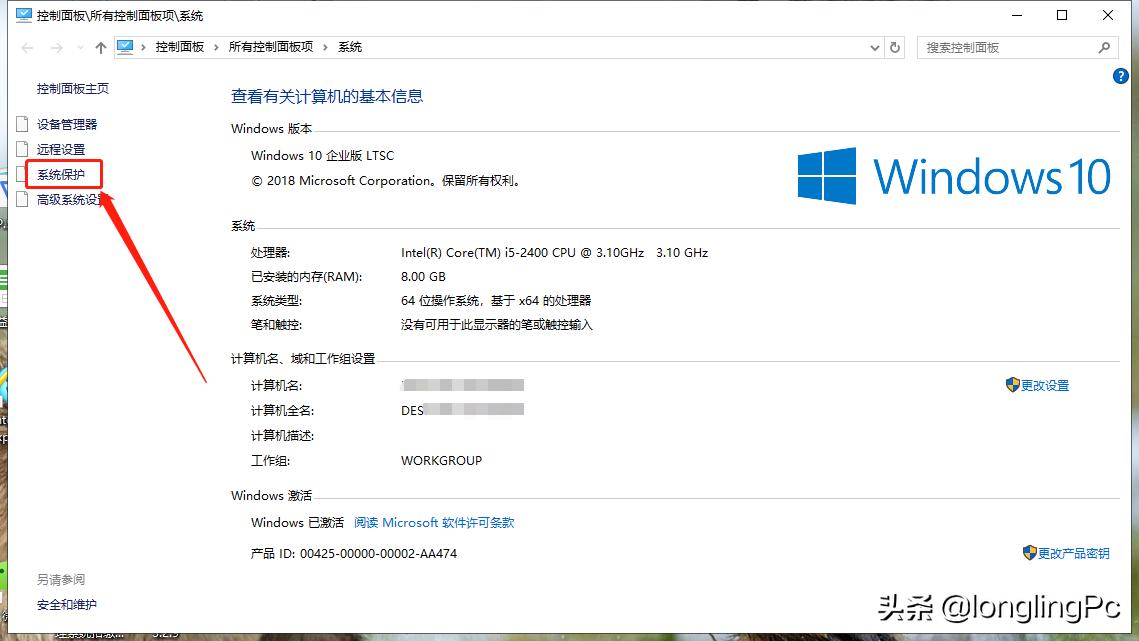Click the search magnifier icon
The height and width of the screenshot is (641, 1139).
point(1103,47)
